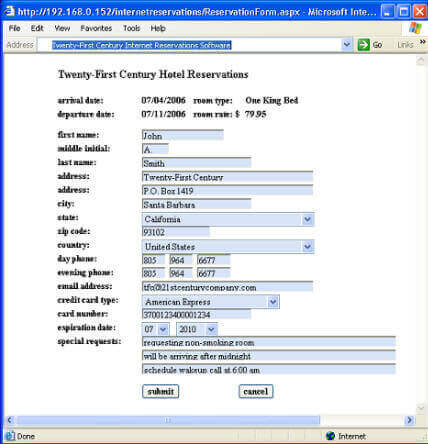Click the evening phone area code field
The width and height of the screenshot is (428, 444).
coord(153,273)
